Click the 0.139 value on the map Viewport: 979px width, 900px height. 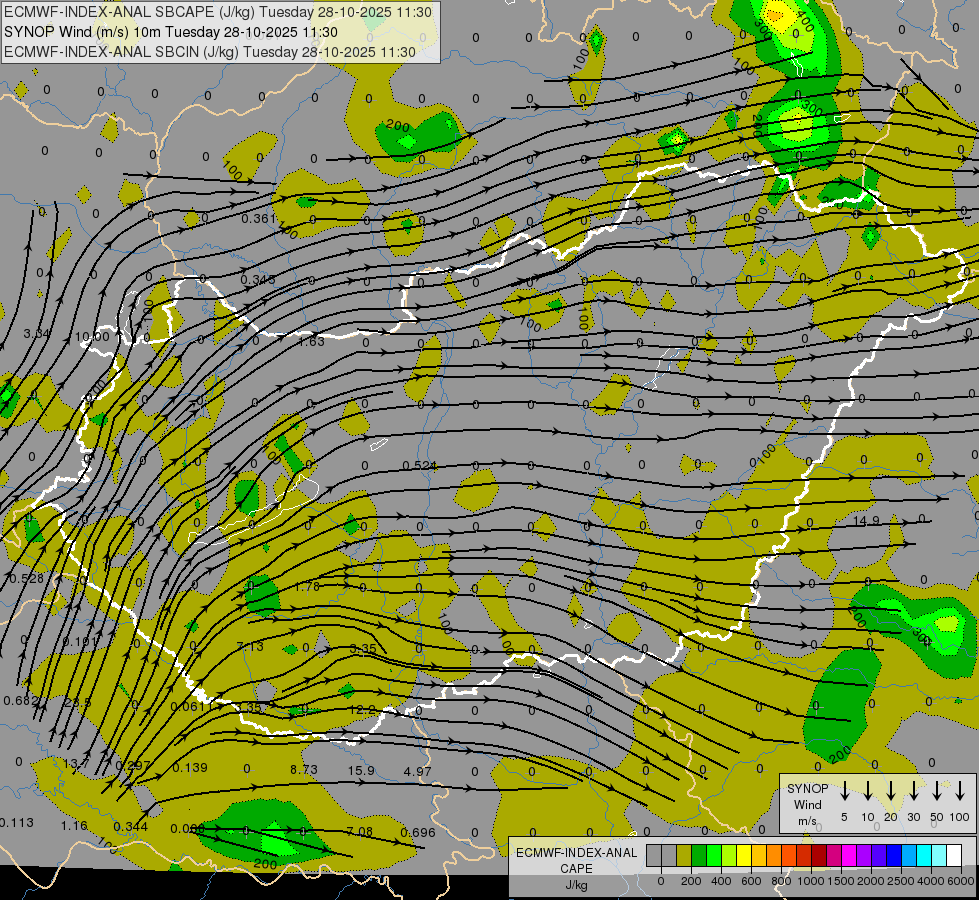[x=190, y=768]
